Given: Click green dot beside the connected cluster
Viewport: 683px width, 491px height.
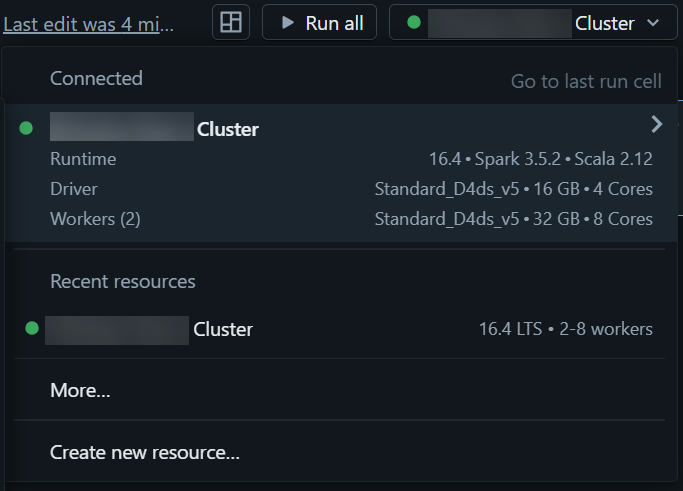Looking at the screenshot, I should click(27, 127).
